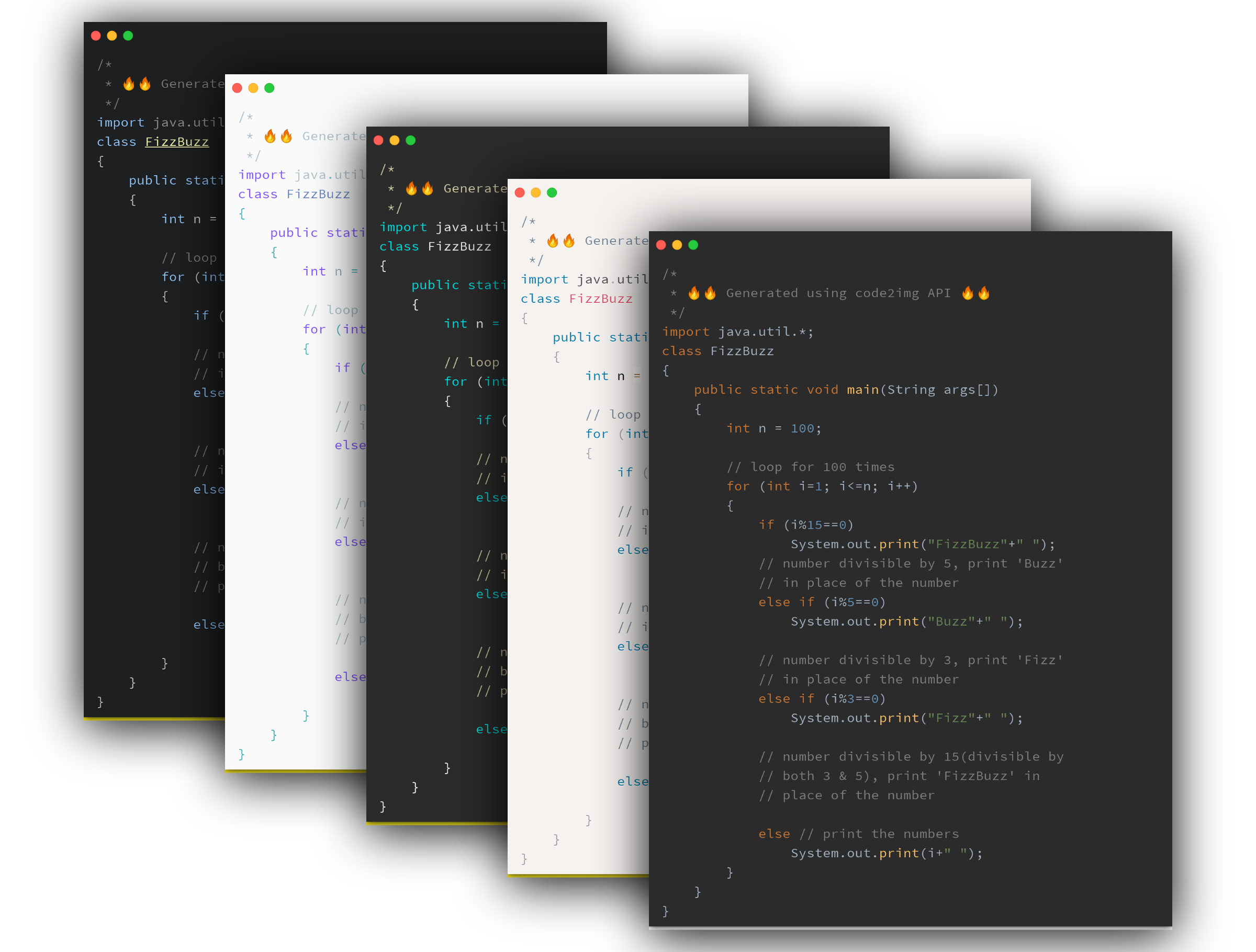The height and width of the screenshot is (952, 1256).
Task: Click red dot on middle dark window
Action: click(379, 140)
